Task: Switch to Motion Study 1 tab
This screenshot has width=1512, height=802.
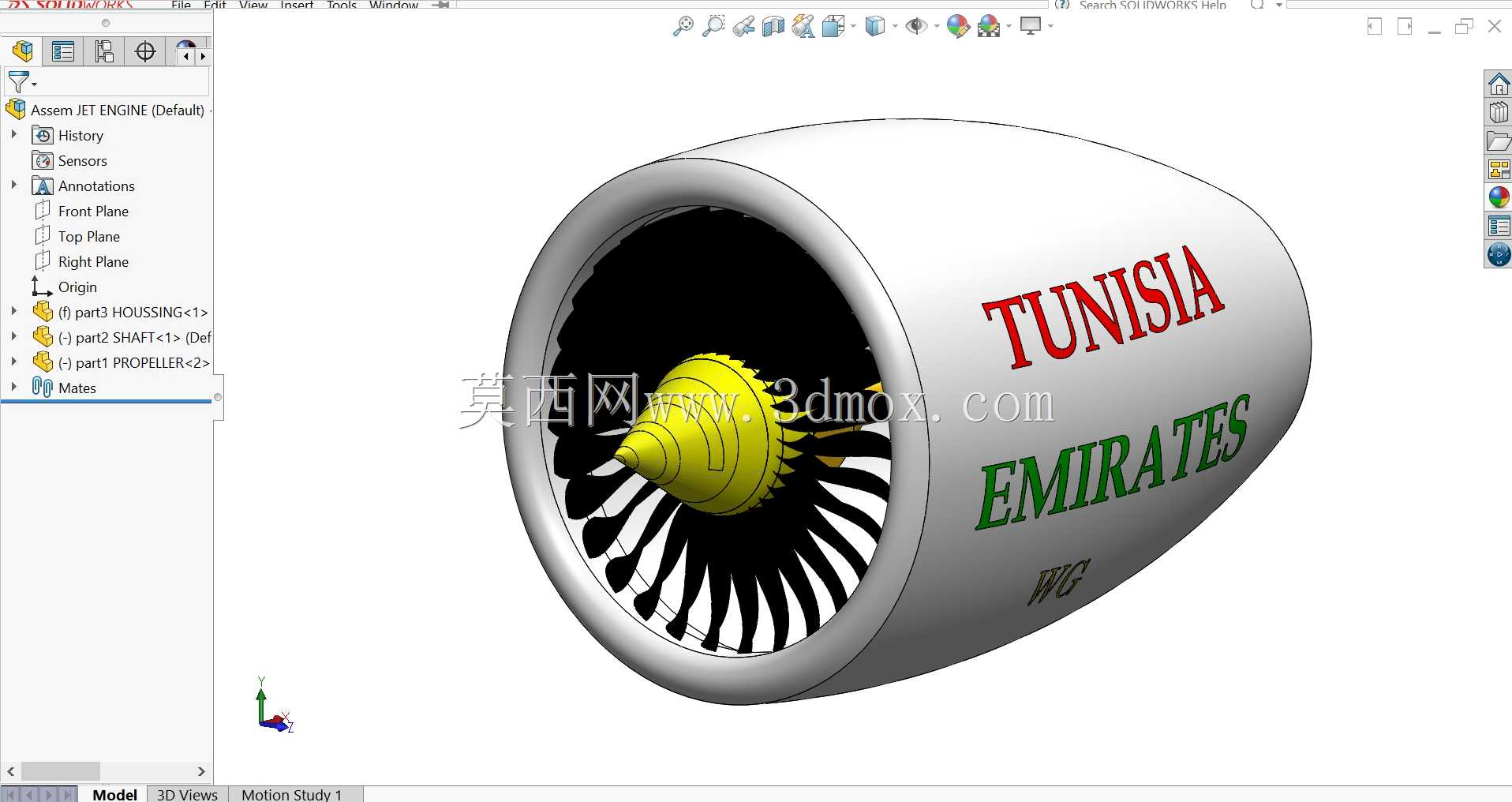Action: [292, 794]
